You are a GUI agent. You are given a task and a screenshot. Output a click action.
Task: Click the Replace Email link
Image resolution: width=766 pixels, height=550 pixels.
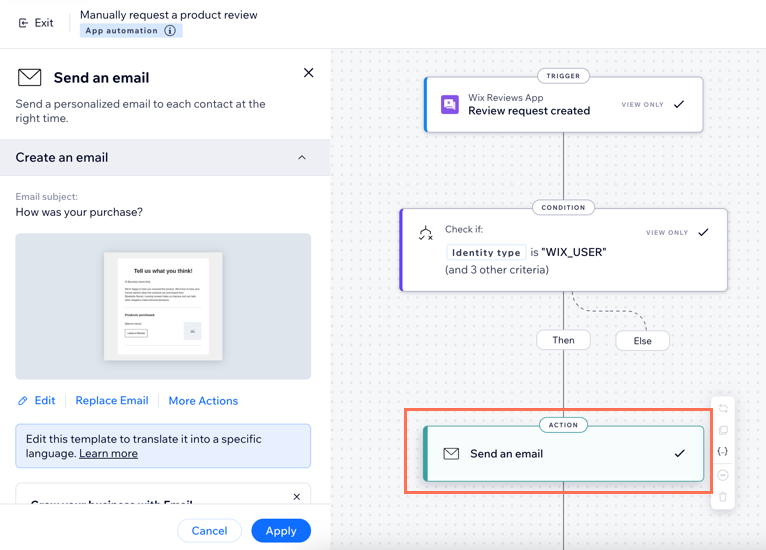[112, 401]
